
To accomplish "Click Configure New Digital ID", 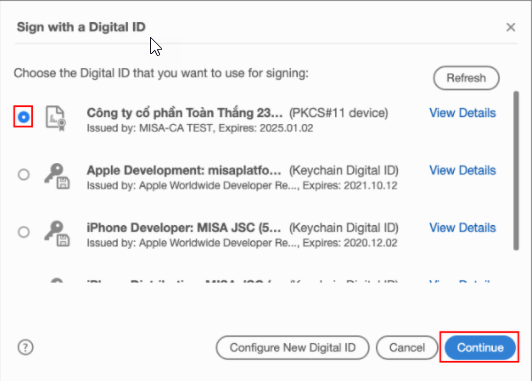I will point(292,347).
